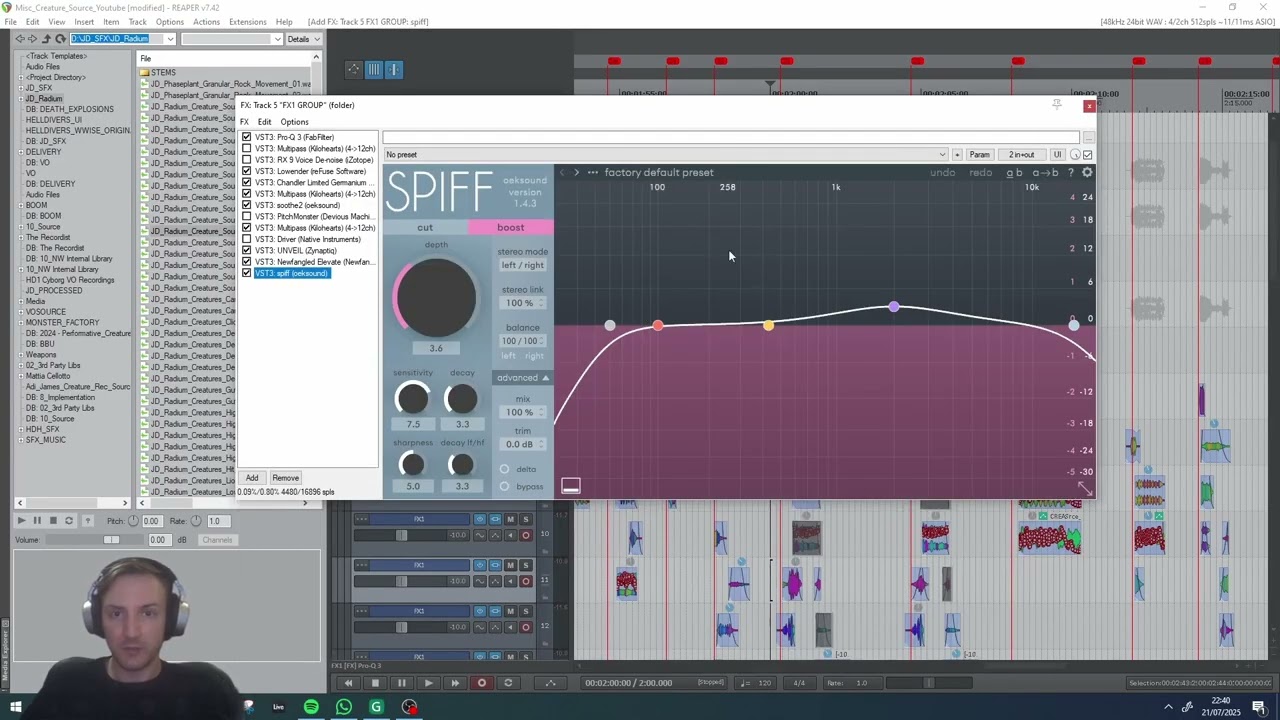Click the spiff depth knob

(436, 297)
